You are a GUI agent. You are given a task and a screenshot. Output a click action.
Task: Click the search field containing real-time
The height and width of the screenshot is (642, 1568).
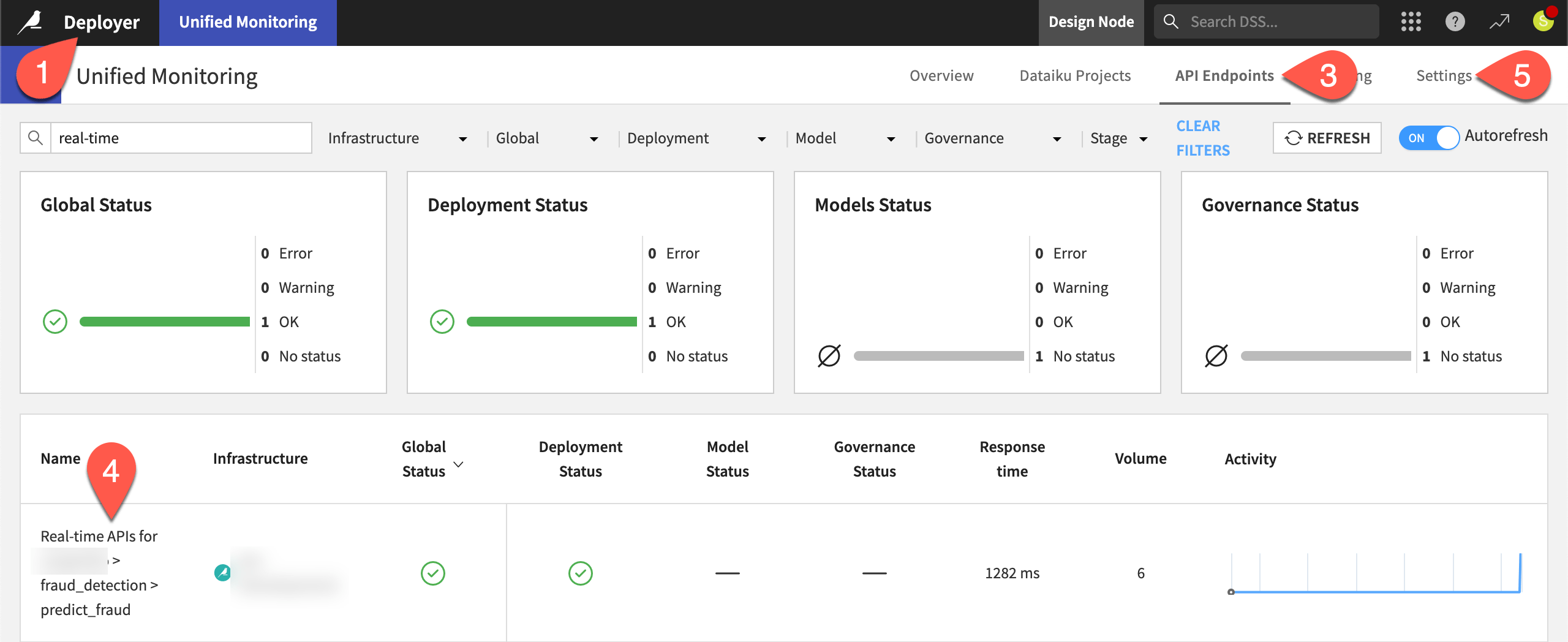[x=178, y=137]
